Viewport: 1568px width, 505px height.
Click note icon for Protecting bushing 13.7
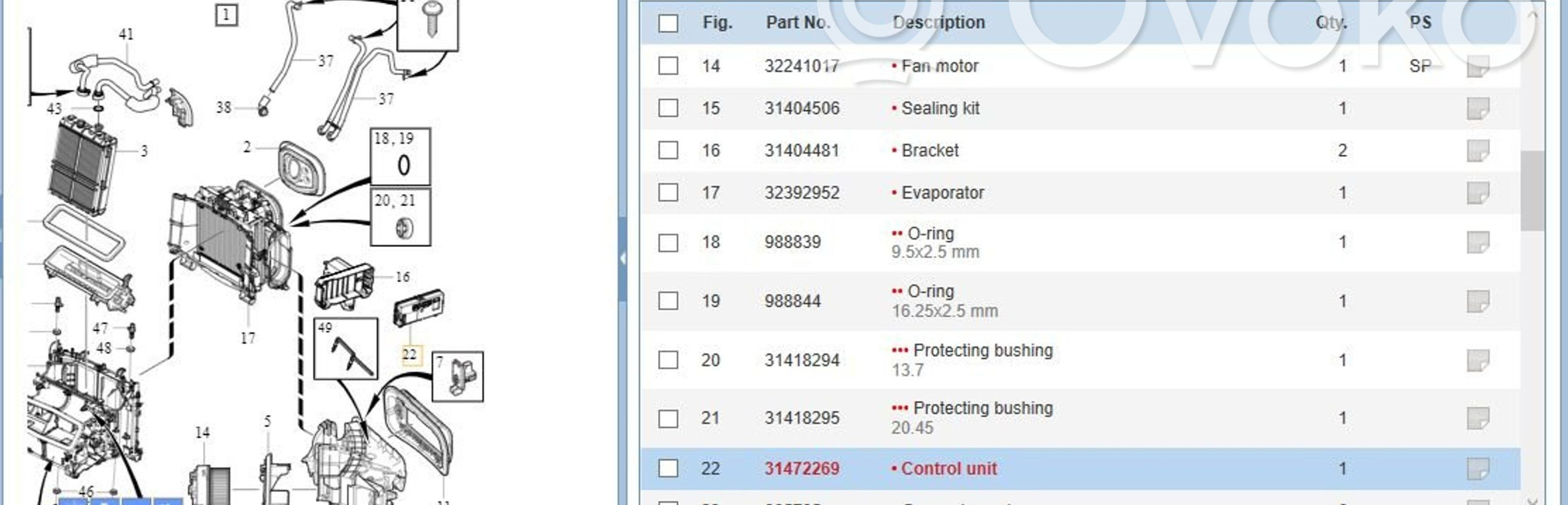[1477, 360]
